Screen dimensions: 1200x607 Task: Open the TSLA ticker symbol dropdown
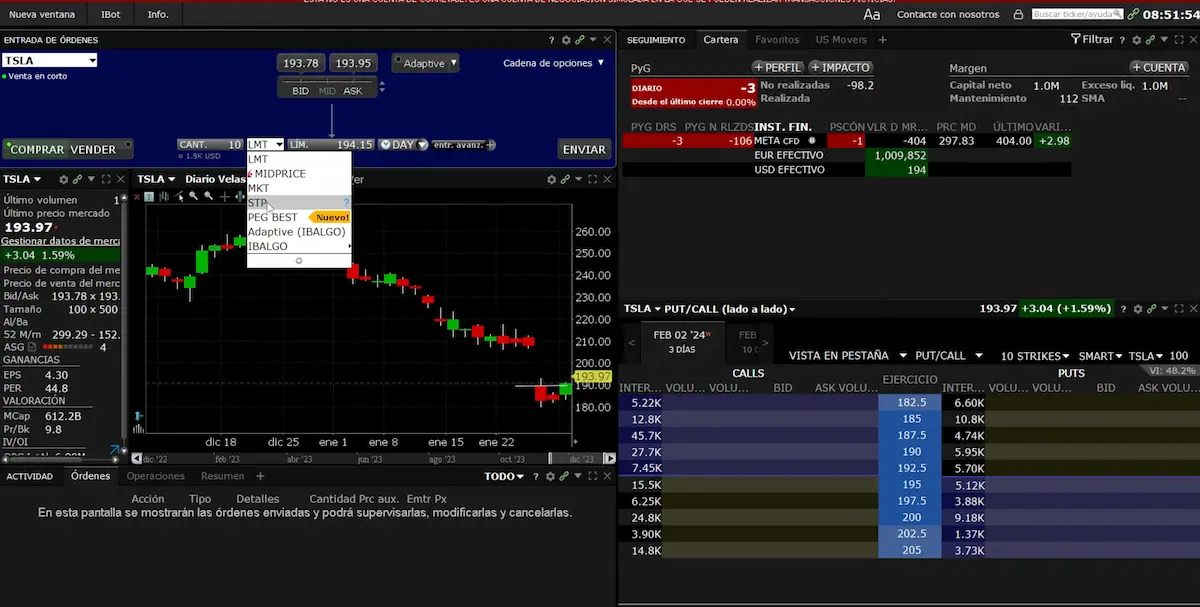pos(50,61)
